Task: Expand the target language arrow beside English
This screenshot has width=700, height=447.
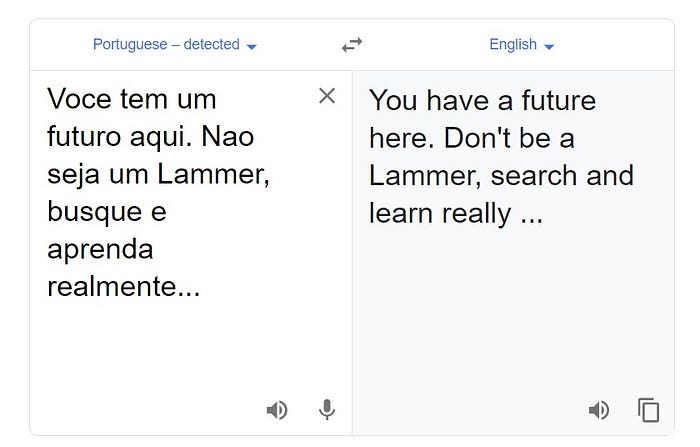Action: [549, 46]
